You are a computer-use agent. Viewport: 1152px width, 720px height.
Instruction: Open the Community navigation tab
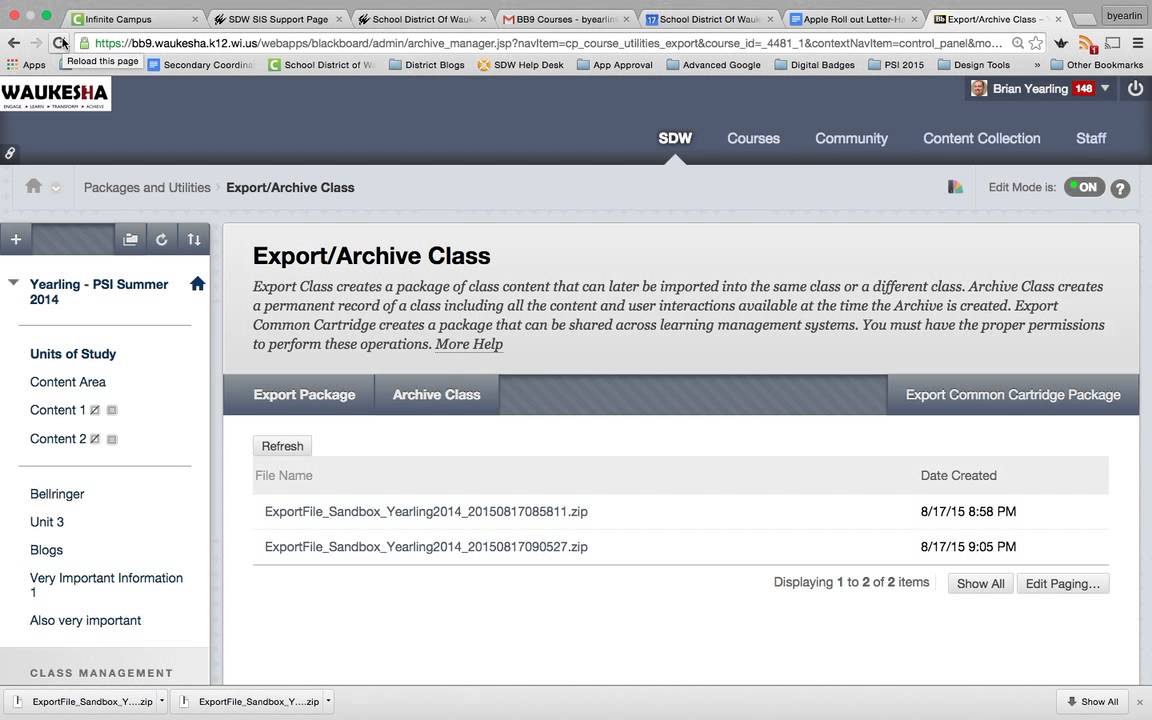tap(851, 138)
